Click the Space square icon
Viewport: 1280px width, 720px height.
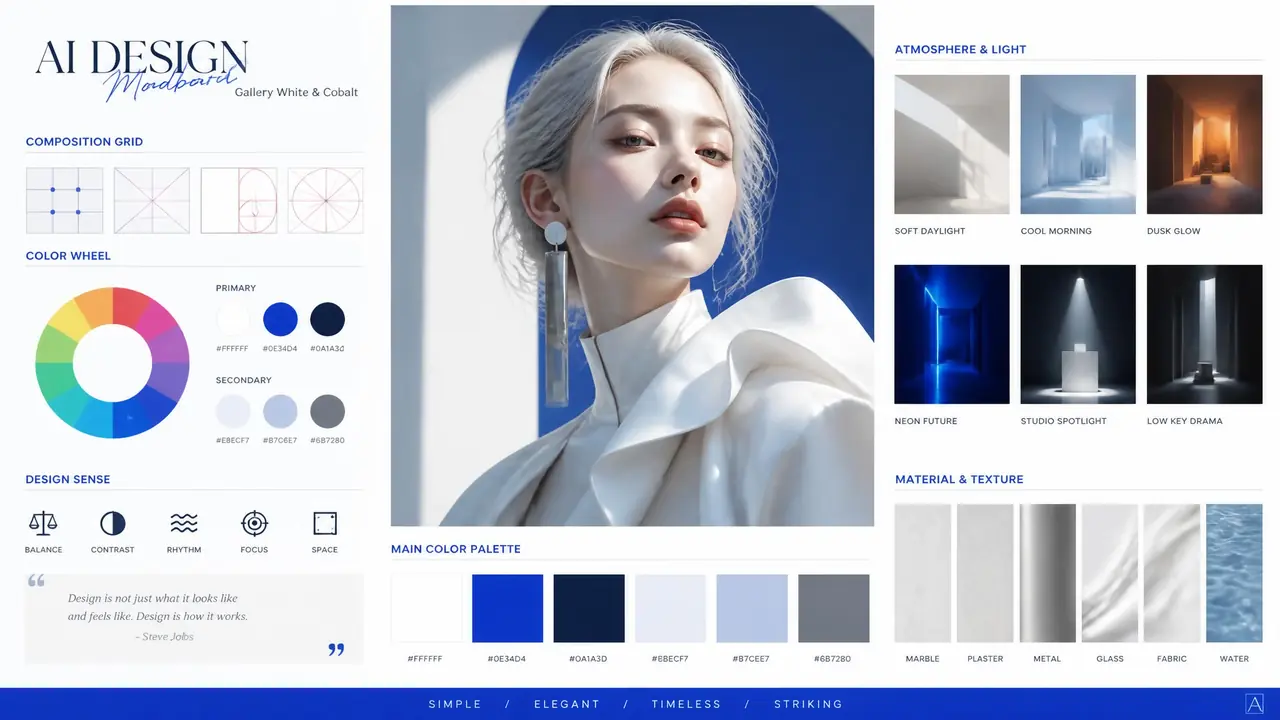click(x=325, y=523)
